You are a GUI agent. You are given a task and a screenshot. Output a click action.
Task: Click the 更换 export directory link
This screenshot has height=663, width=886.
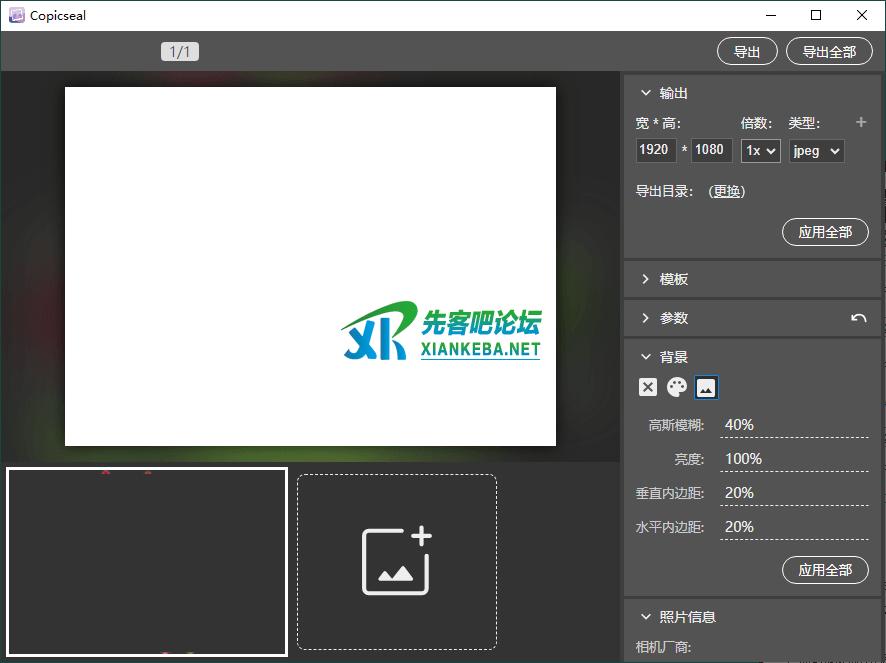point(727,191)
